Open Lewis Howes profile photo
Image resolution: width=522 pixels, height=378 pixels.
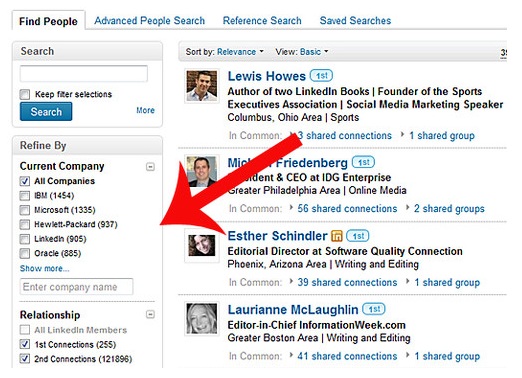[x=201, y=85]
